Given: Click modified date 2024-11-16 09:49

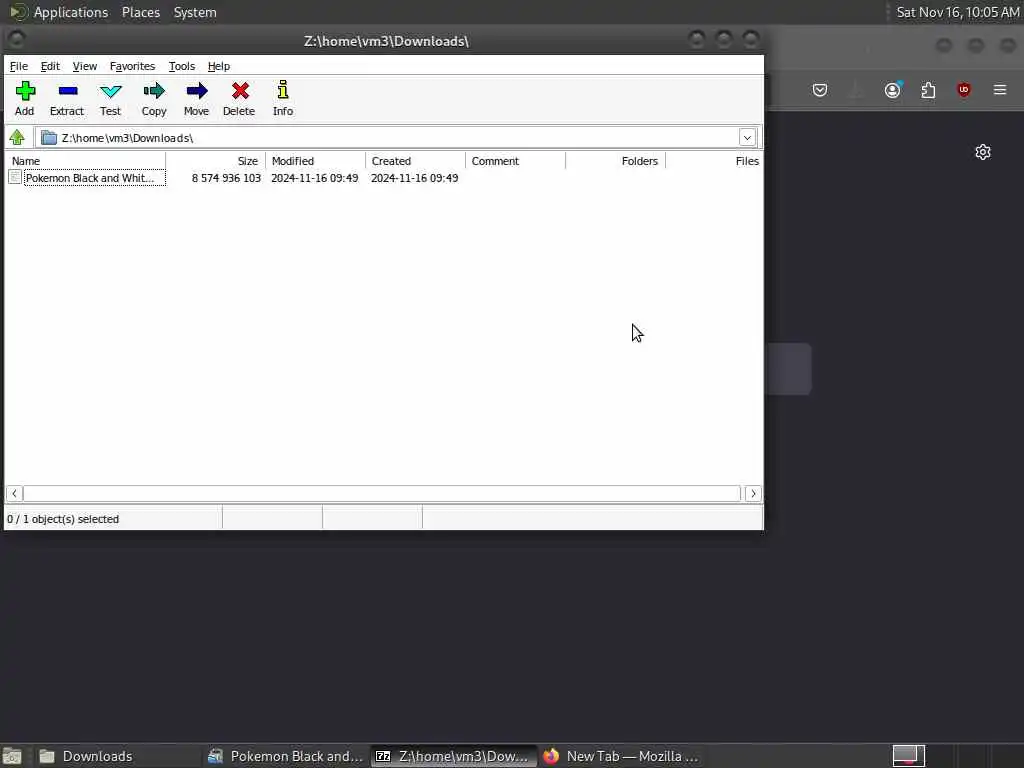Looking at the screenshot, I should click(315, 178).
